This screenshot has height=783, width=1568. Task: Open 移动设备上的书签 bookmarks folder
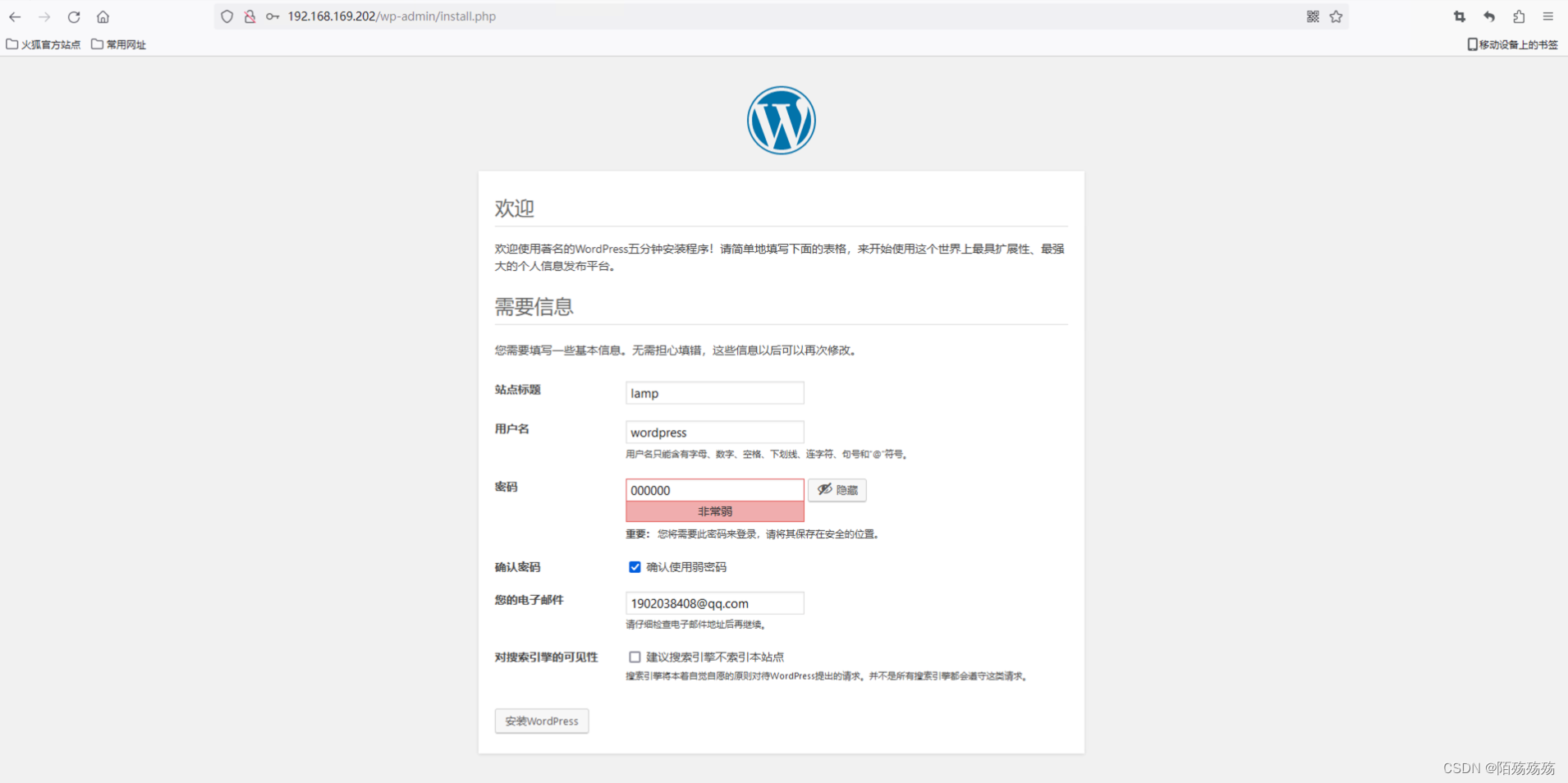click(x=1511, y=44)
